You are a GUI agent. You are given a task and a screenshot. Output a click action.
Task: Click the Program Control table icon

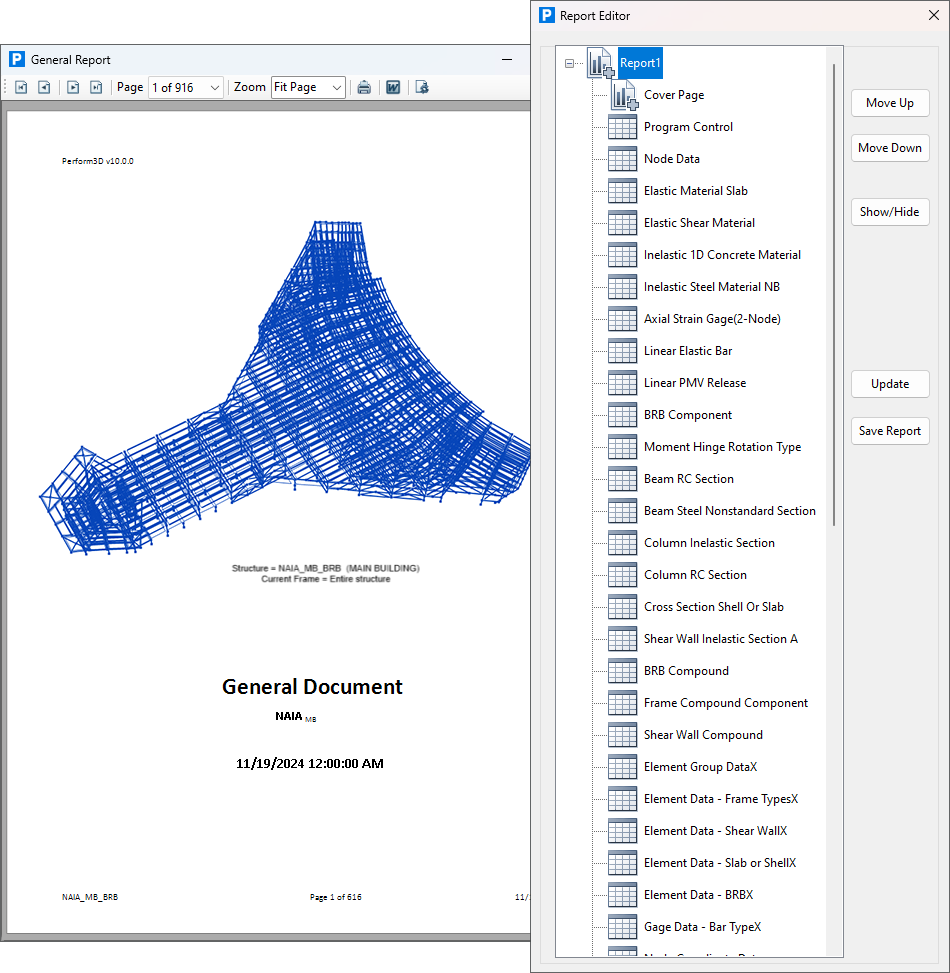click(622, 127)
